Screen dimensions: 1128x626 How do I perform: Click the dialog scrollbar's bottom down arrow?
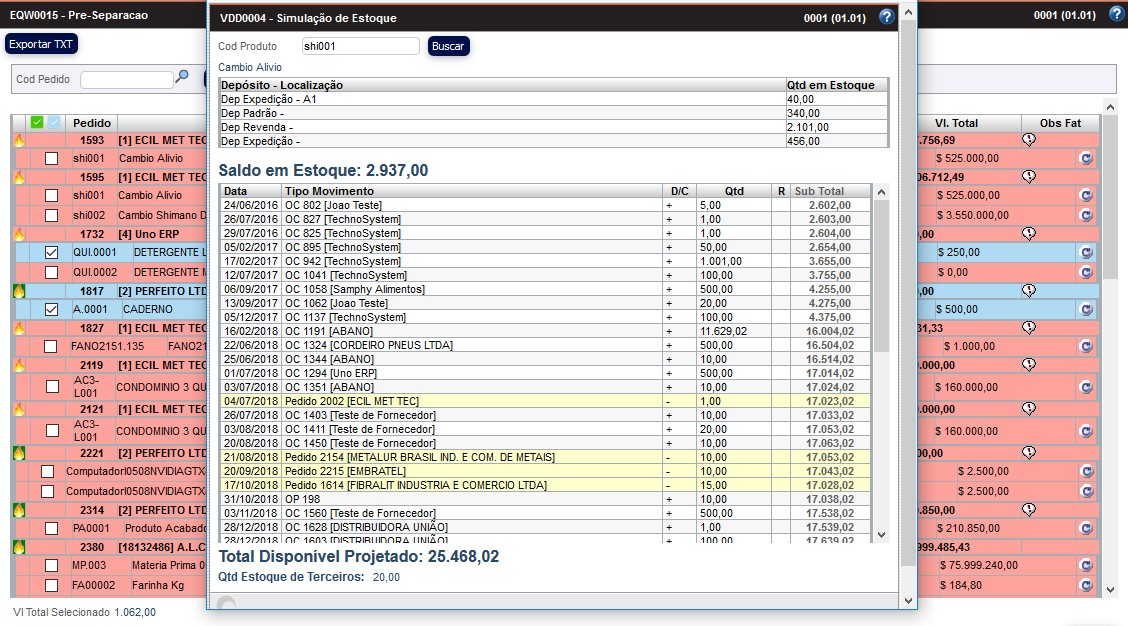[908, 600]
